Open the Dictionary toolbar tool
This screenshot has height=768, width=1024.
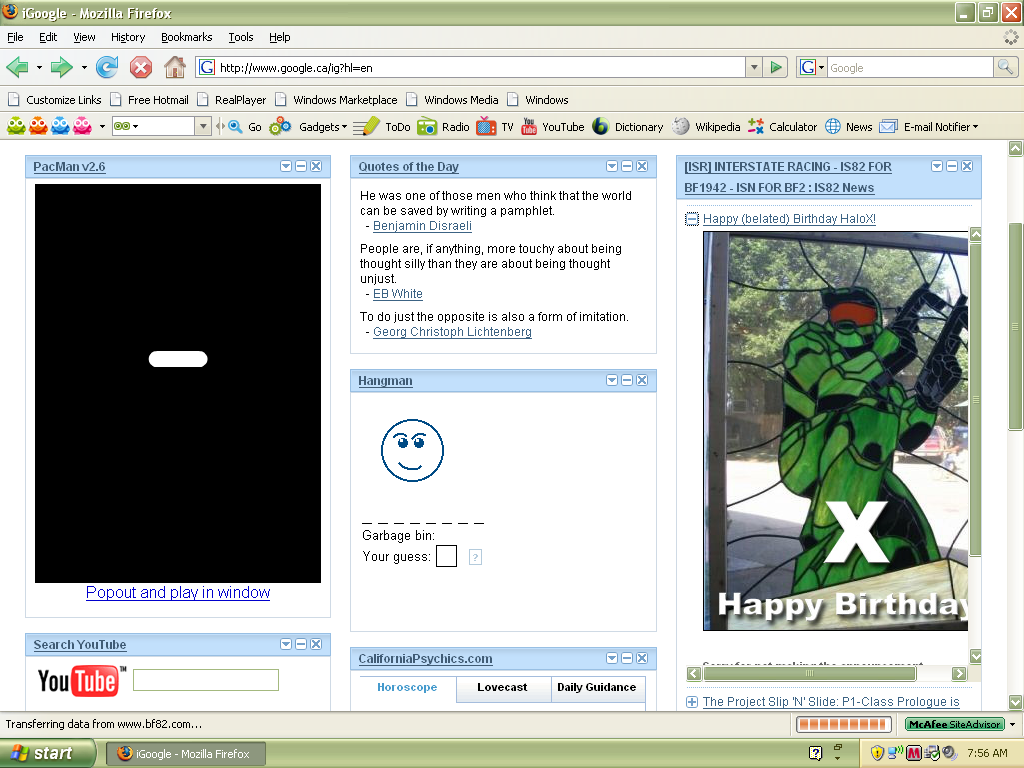628,127
